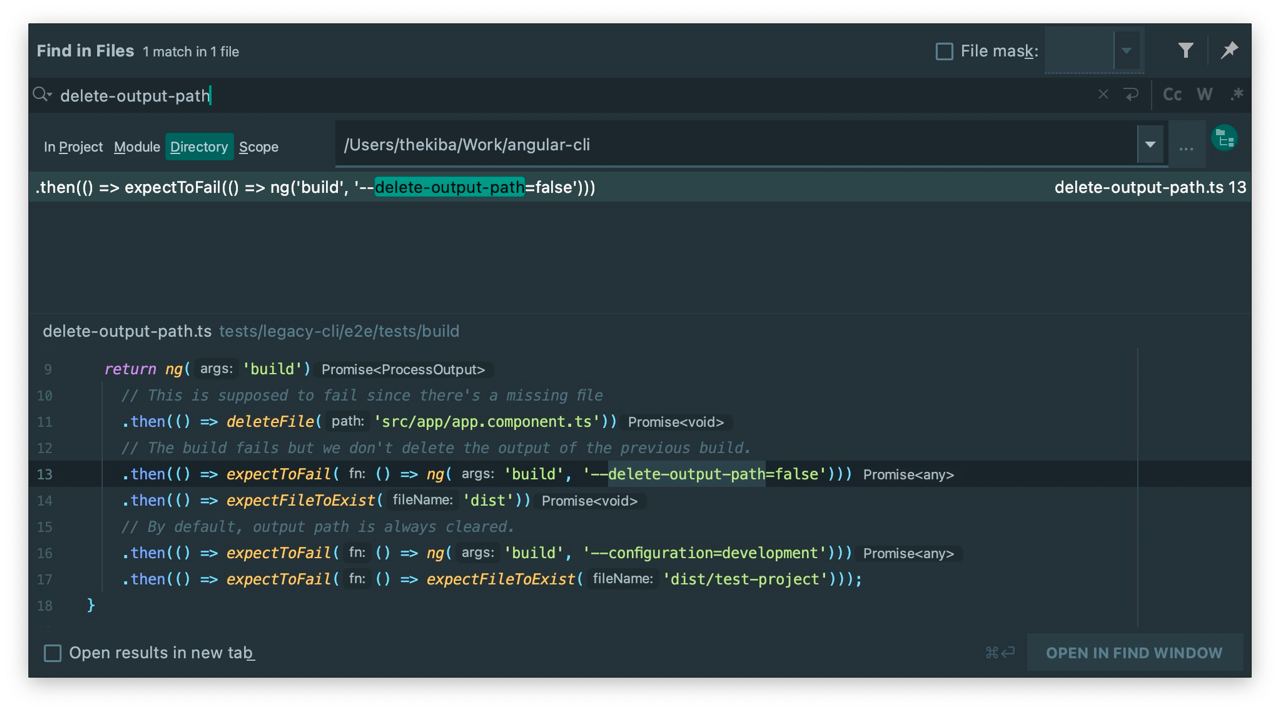Click delete-output-path.ts preview file name
The height and width of the screenshot is (711, 1280).
pyautogui.click(x=127, y=331)
